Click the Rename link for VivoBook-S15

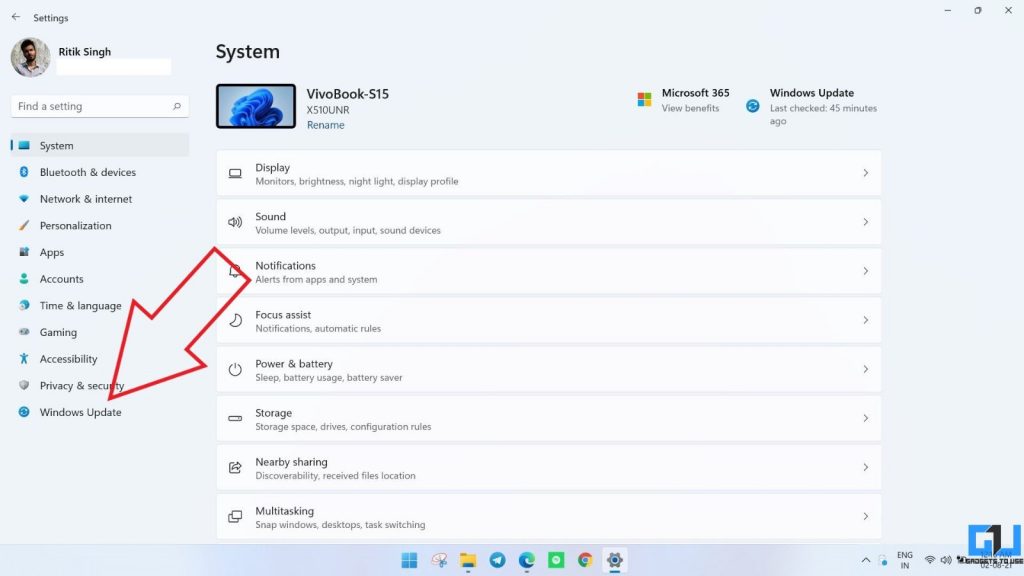click(x=325, y=124)
